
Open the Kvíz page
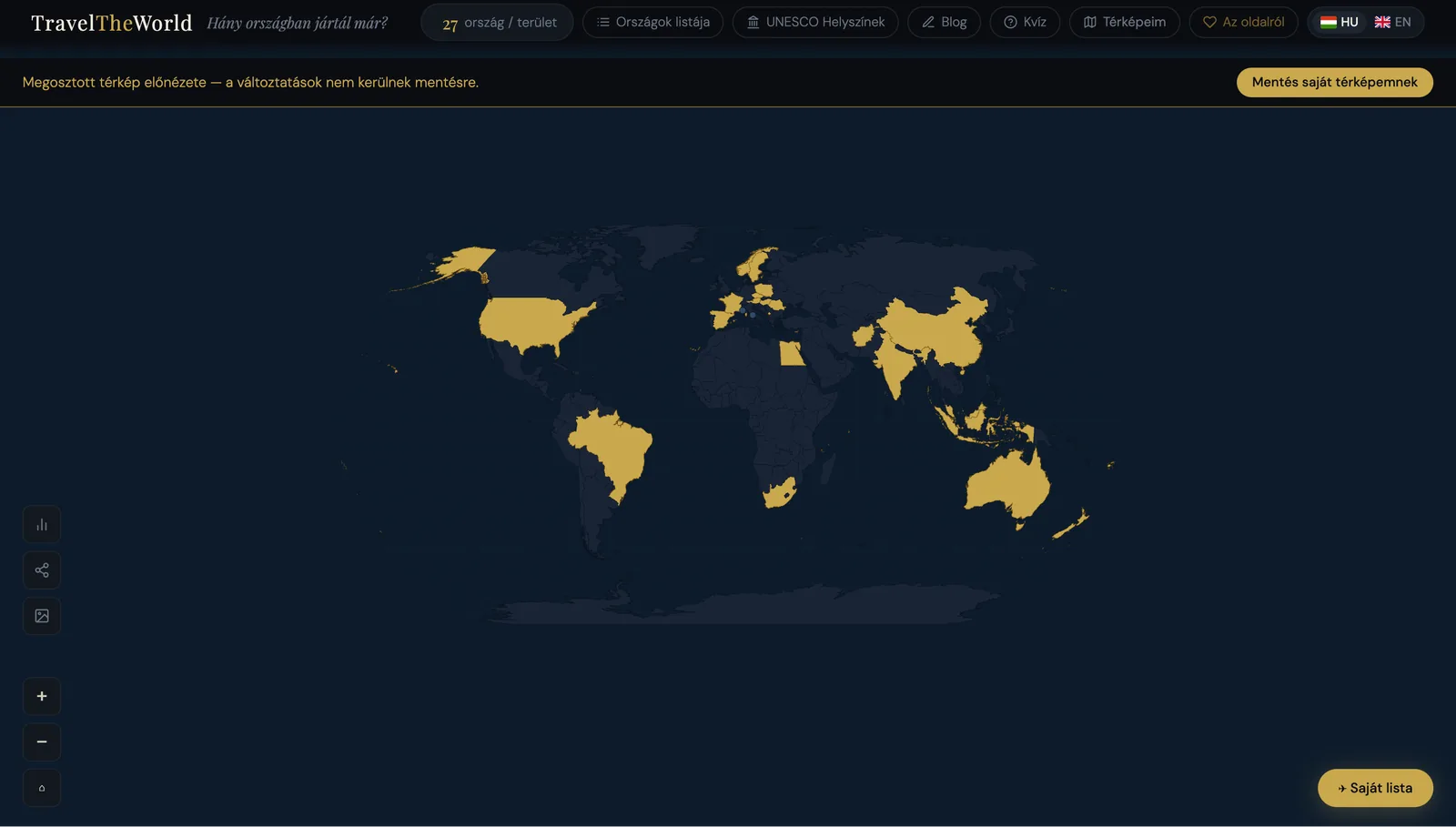tap(1025, 22)
